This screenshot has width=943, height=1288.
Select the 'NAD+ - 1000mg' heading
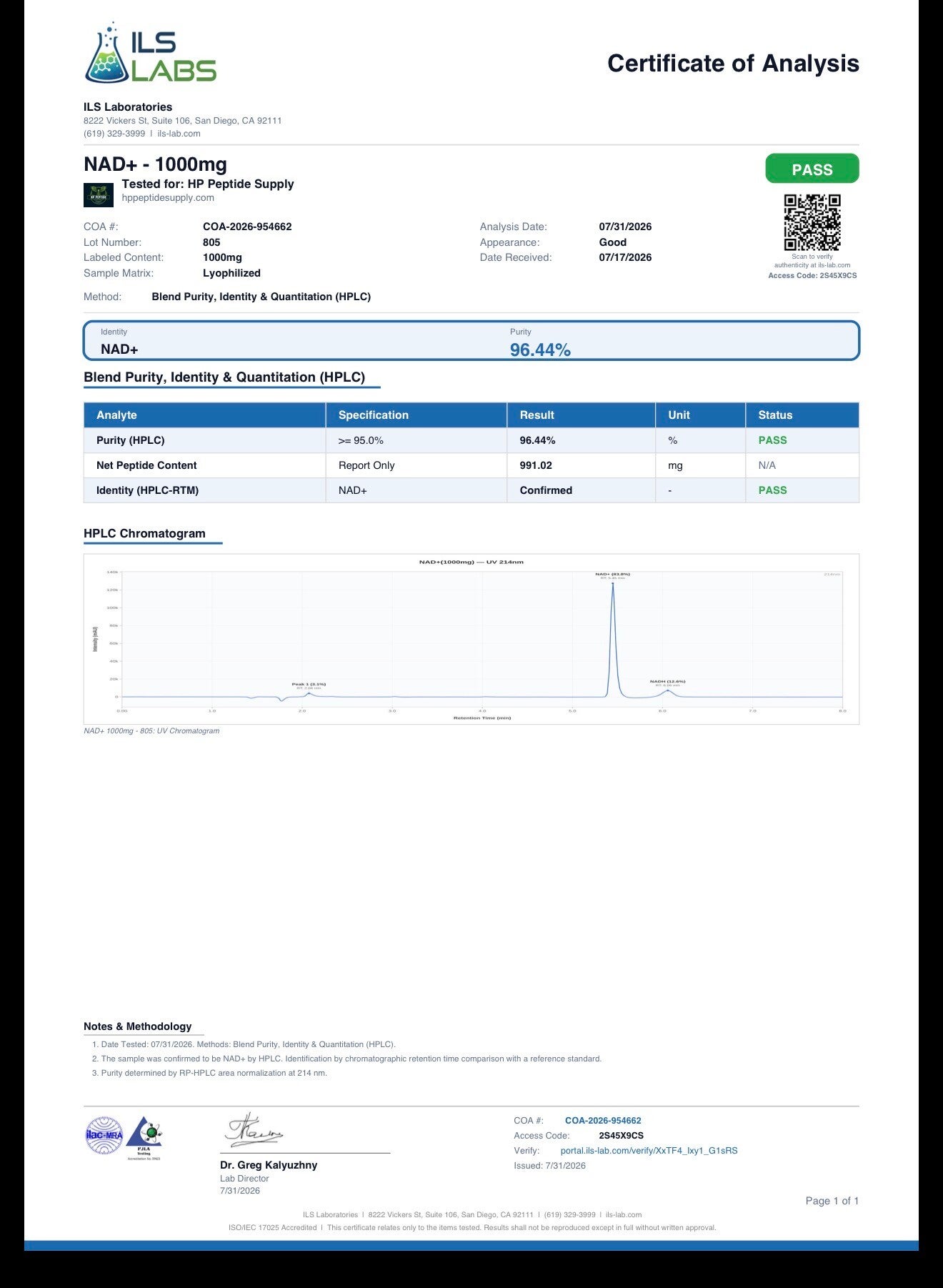(x=155, y=164)
